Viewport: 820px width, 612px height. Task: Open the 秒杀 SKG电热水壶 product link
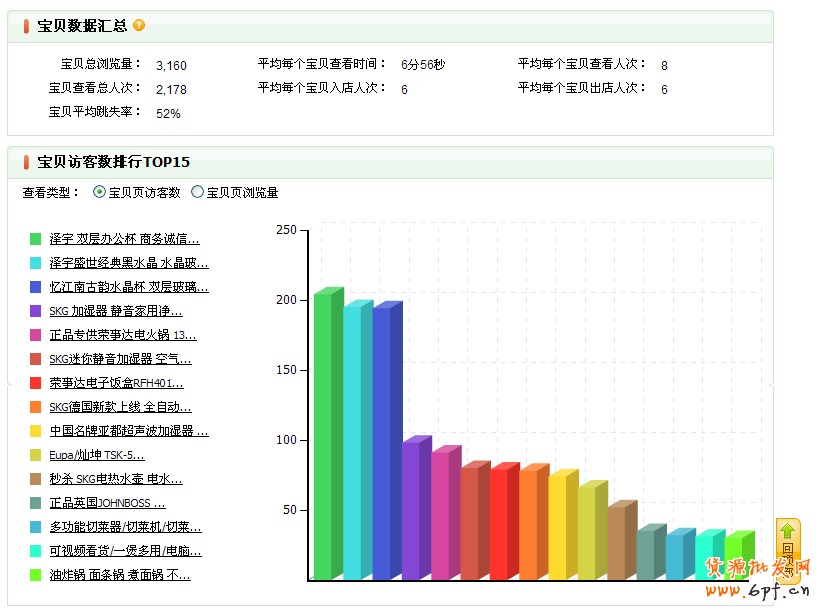click(x=116, y=479)
